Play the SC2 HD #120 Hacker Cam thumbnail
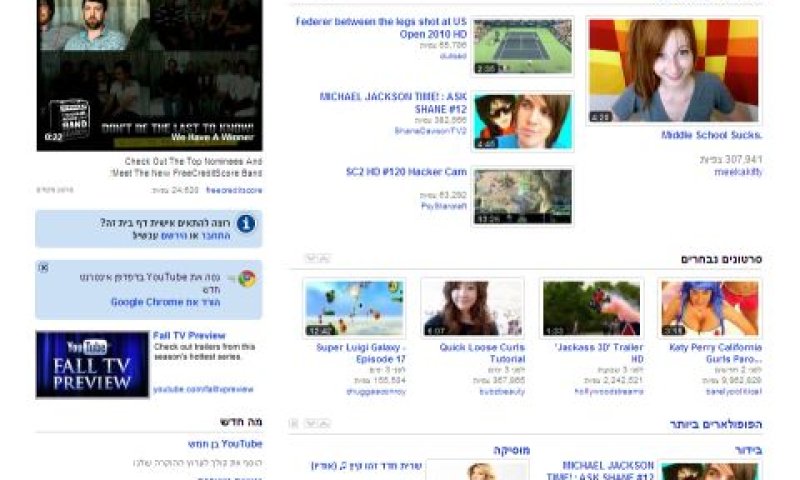The width and height of the screenshot is (800, 480). 523,196
